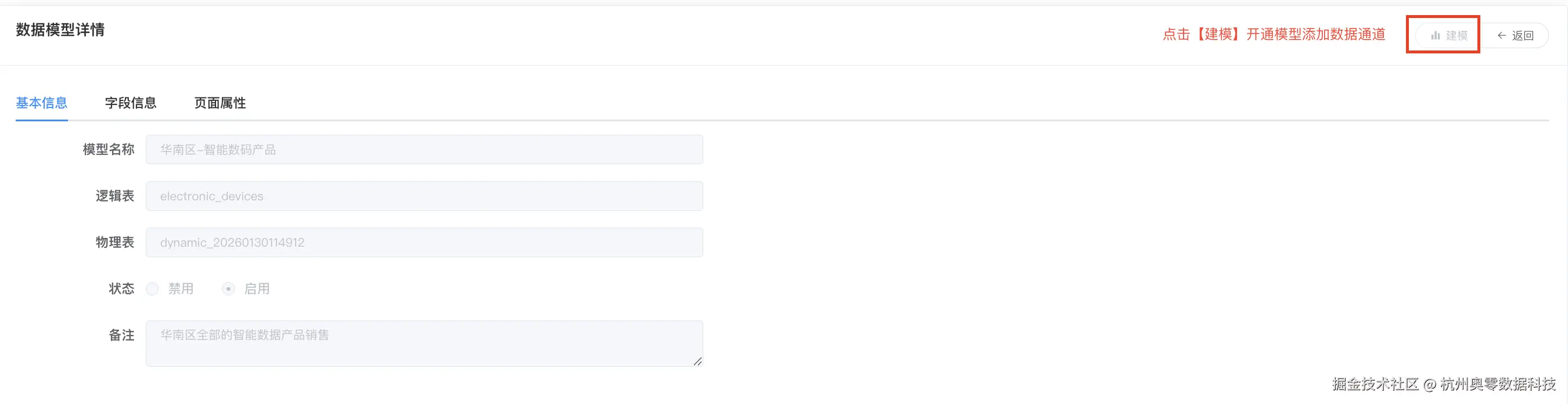Image resolution: width=1568 pixels, height=404 pixels.
Task: Click the 返回 button to go back
Action: point(1516,35)
